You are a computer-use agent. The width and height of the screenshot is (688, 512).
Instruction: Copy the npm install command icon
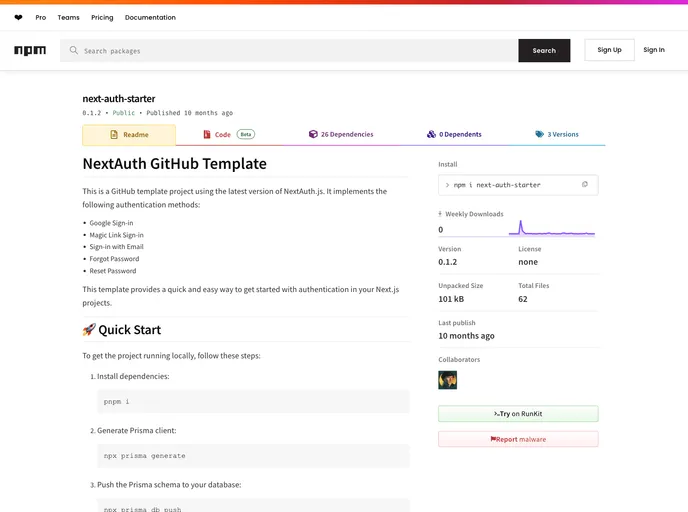tap(584, 184)
